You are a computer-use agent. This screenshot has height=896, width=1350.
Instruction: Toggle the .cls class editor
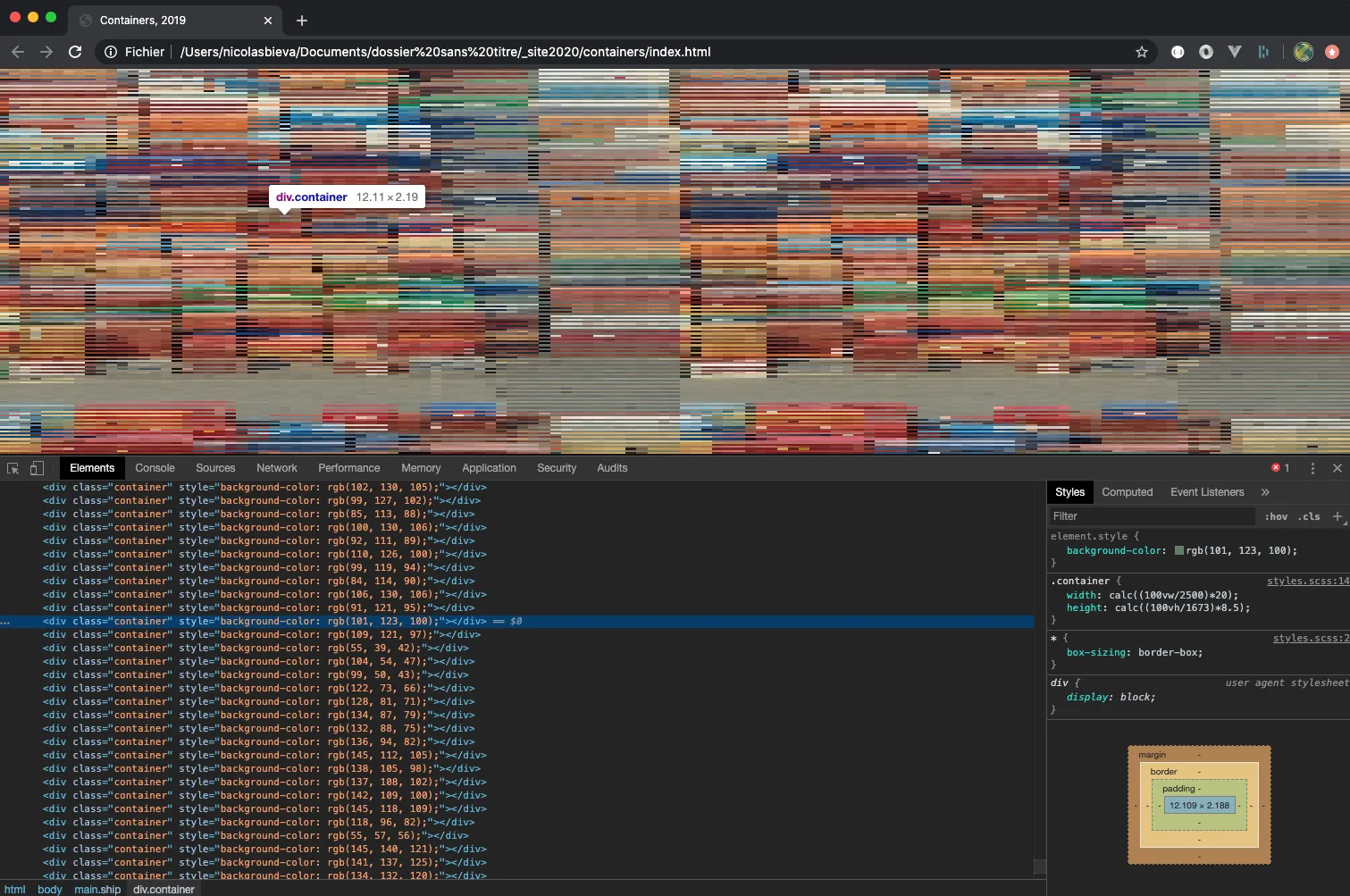(1309, 516)
